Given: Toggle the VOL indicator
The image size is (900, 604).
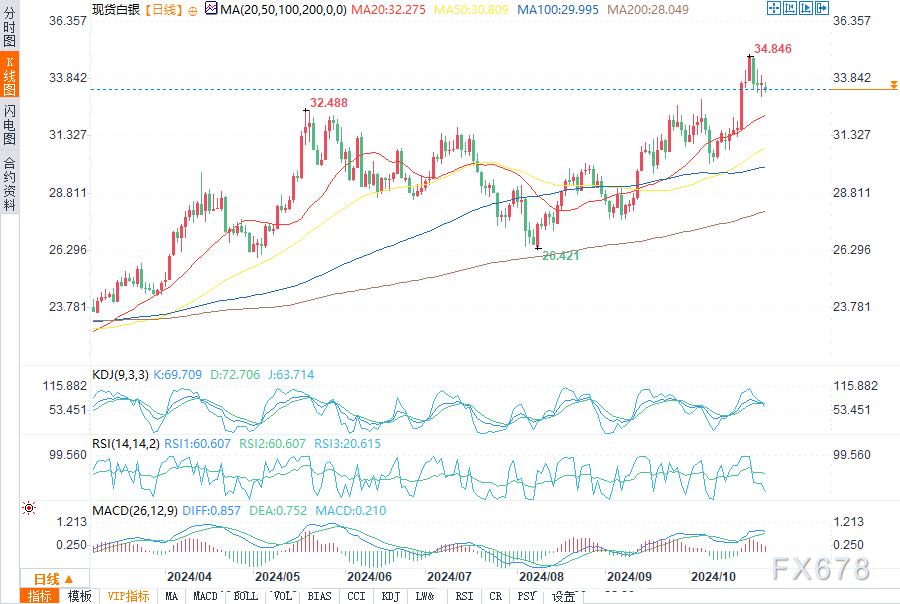Looking at the screenshot, I should pyautogui.click(x=283, y=596).
